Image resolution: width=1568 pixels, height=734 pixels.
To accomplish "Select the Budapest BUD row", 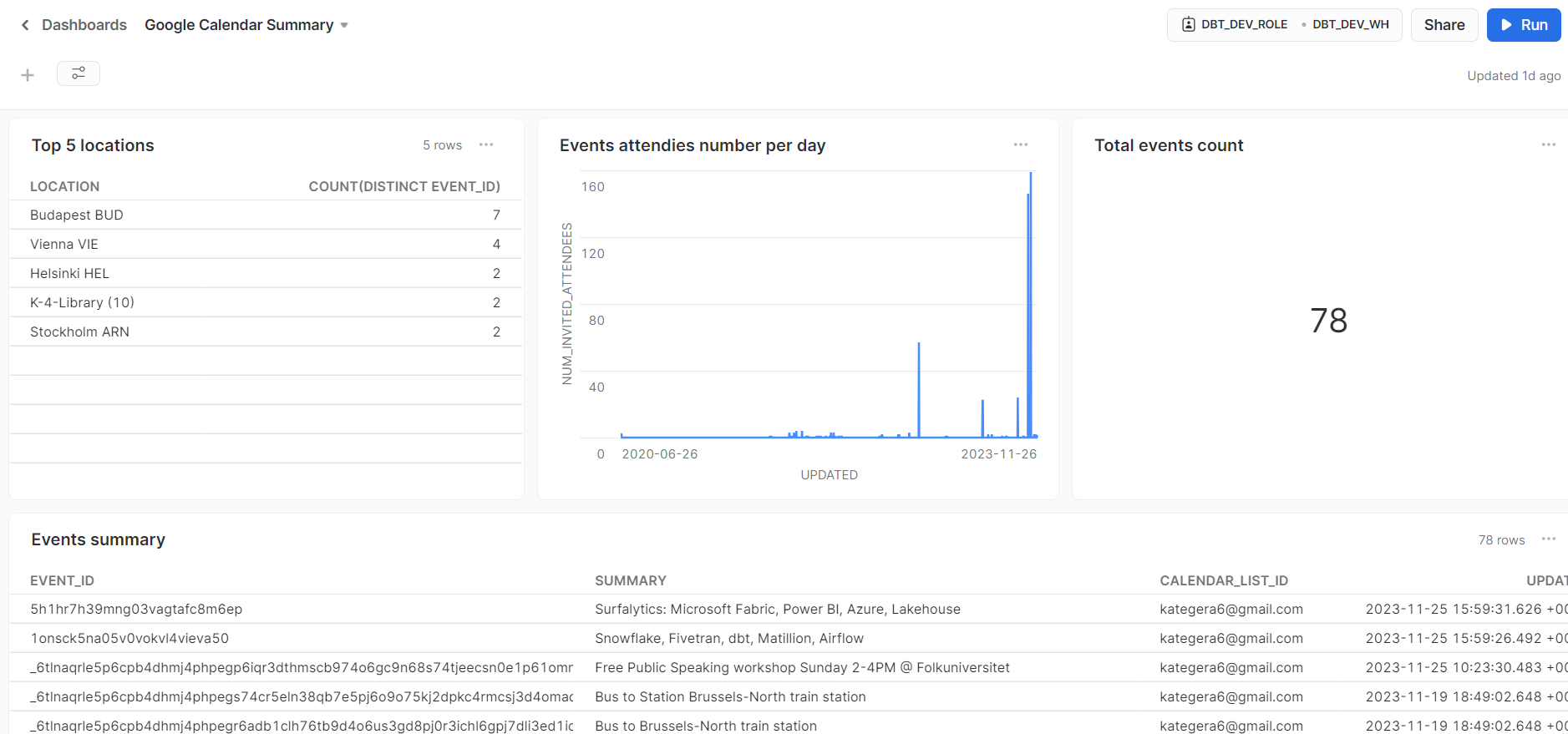I will point(266,215).
